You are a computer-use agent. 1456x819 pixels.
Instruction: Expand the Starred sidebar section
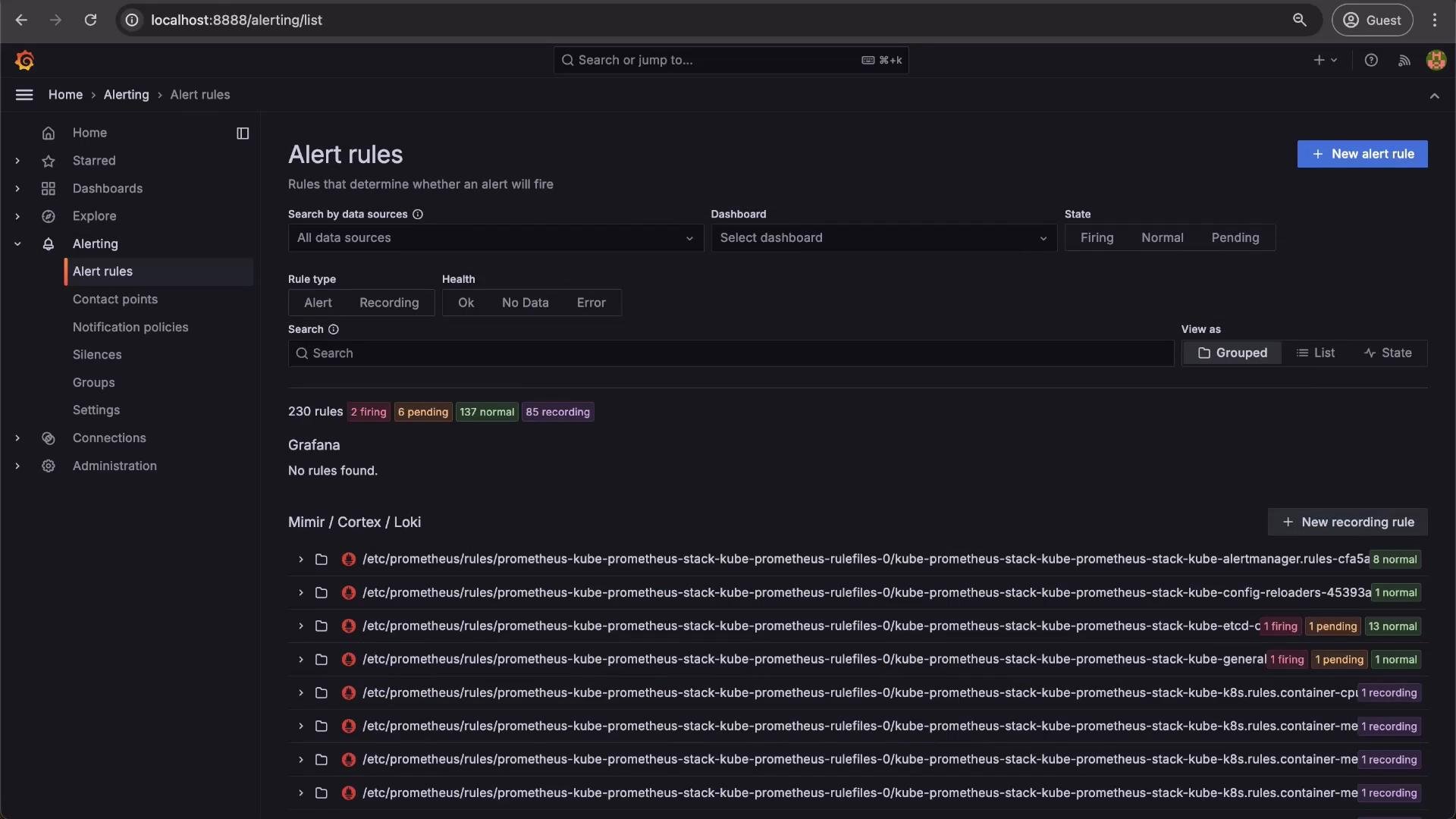click(x=17, y=161)
